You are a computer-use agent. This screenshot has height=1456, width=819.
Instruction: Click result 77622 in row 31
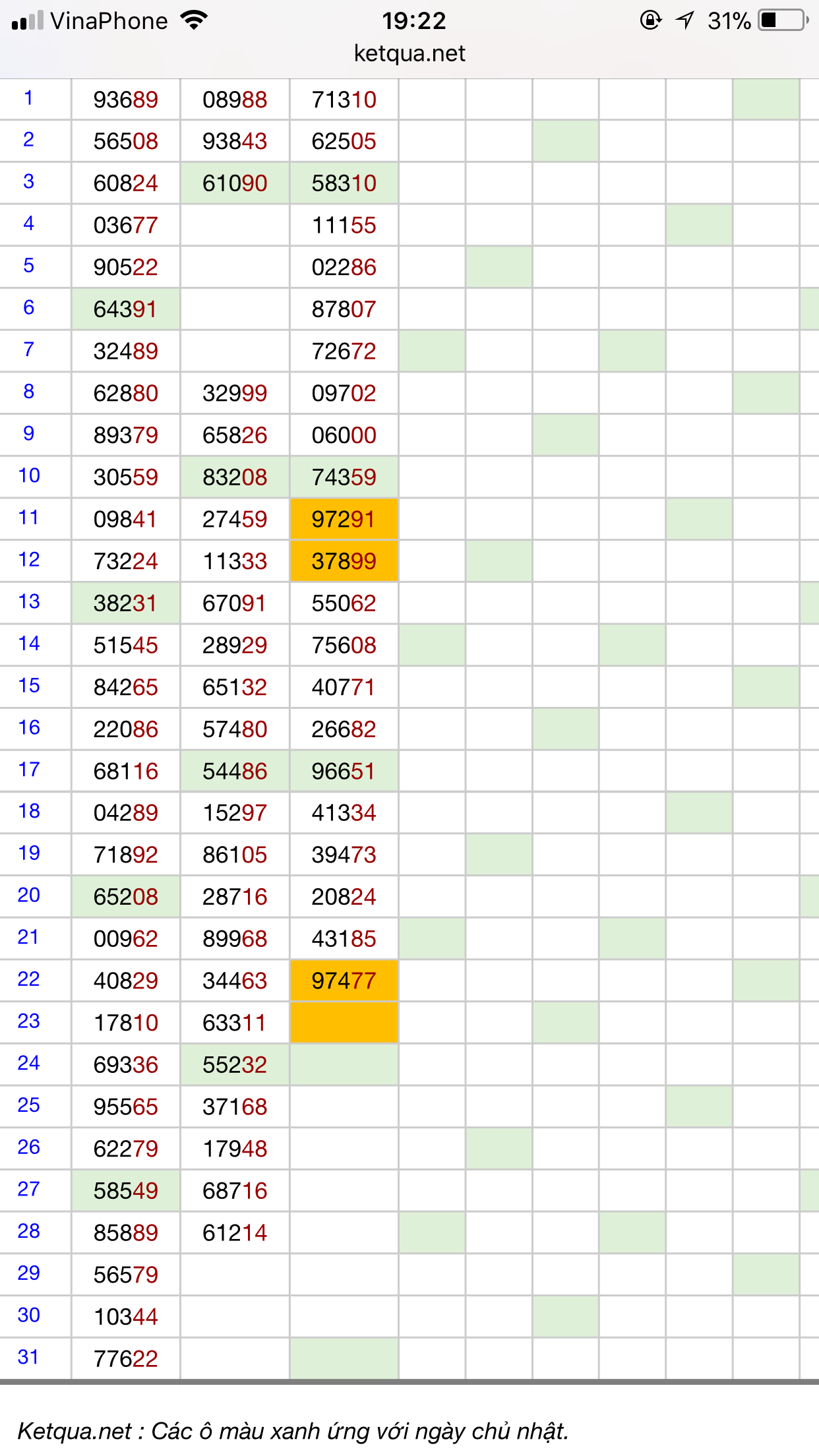[125, 1358]
